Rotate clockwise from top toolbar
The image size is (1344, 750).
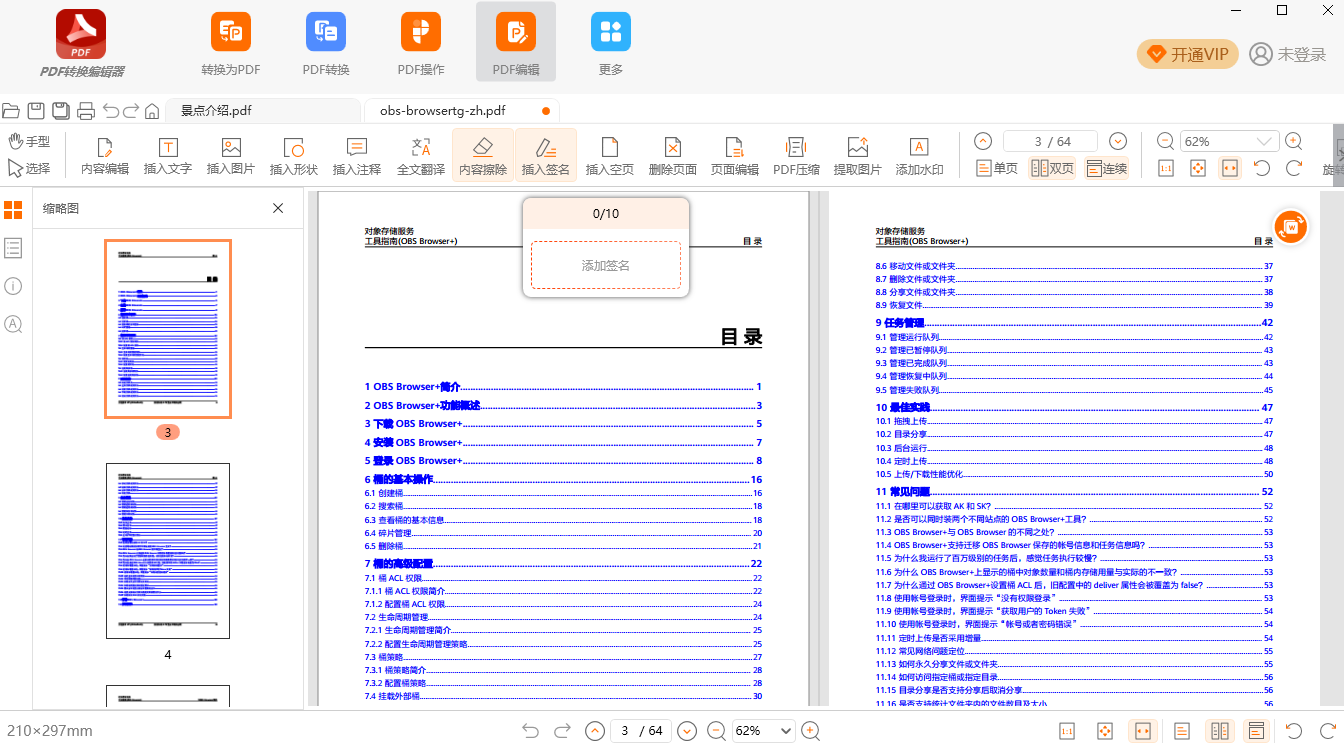coord(1294,169)
